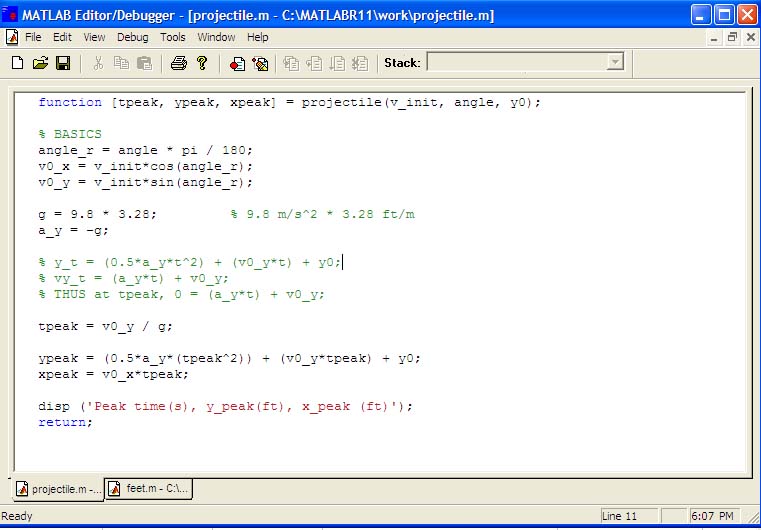Click line 'v0_y = v_init*sin(angle_r);'
The height and width of the screenshot is (530, 761).
click(146, 182)
